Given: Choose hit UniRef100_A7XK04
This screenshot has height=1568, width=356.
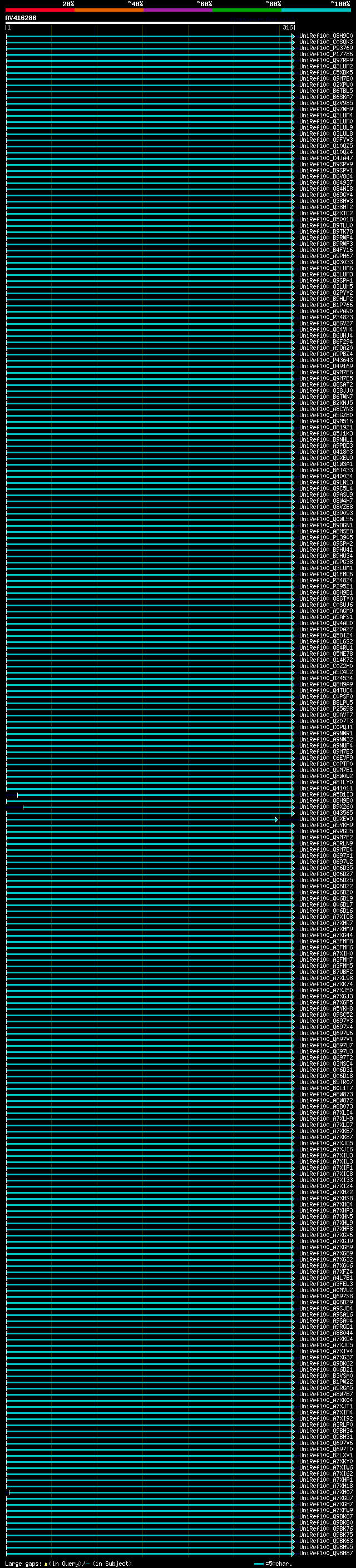Looking at the screenshot, I should [326, 1400].
